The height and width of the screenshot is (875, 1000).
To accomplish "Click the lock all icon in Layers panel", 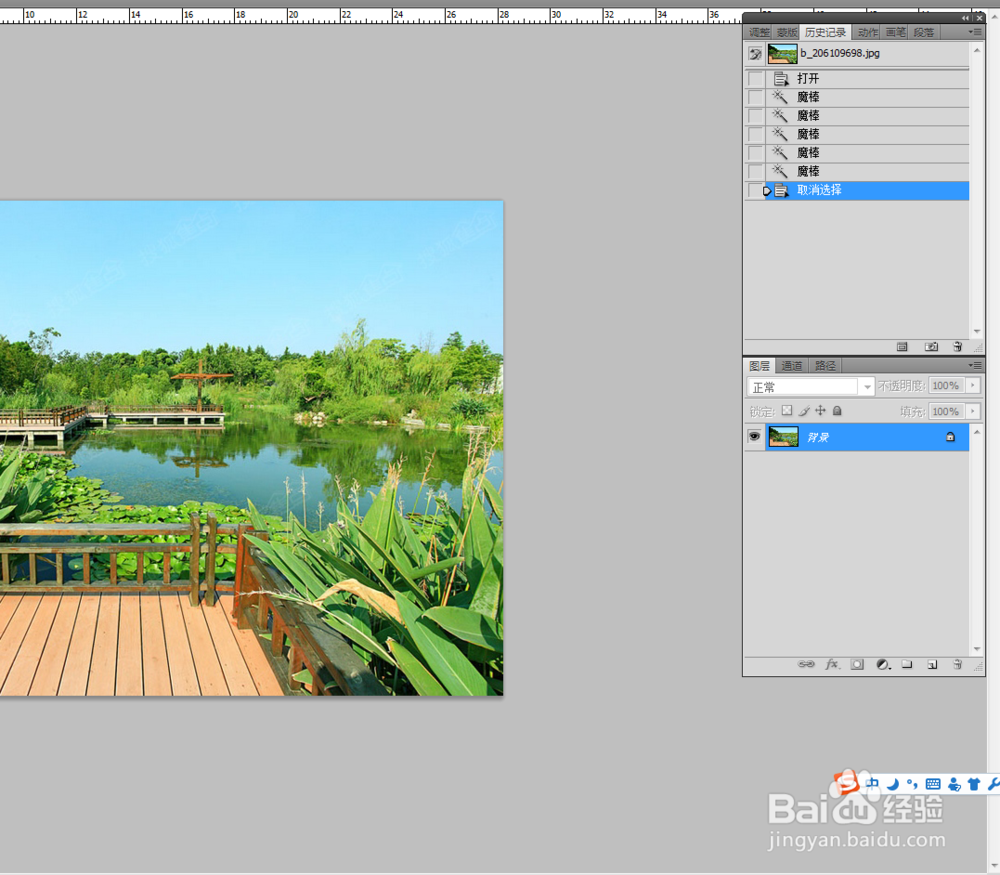I will 837,411.
